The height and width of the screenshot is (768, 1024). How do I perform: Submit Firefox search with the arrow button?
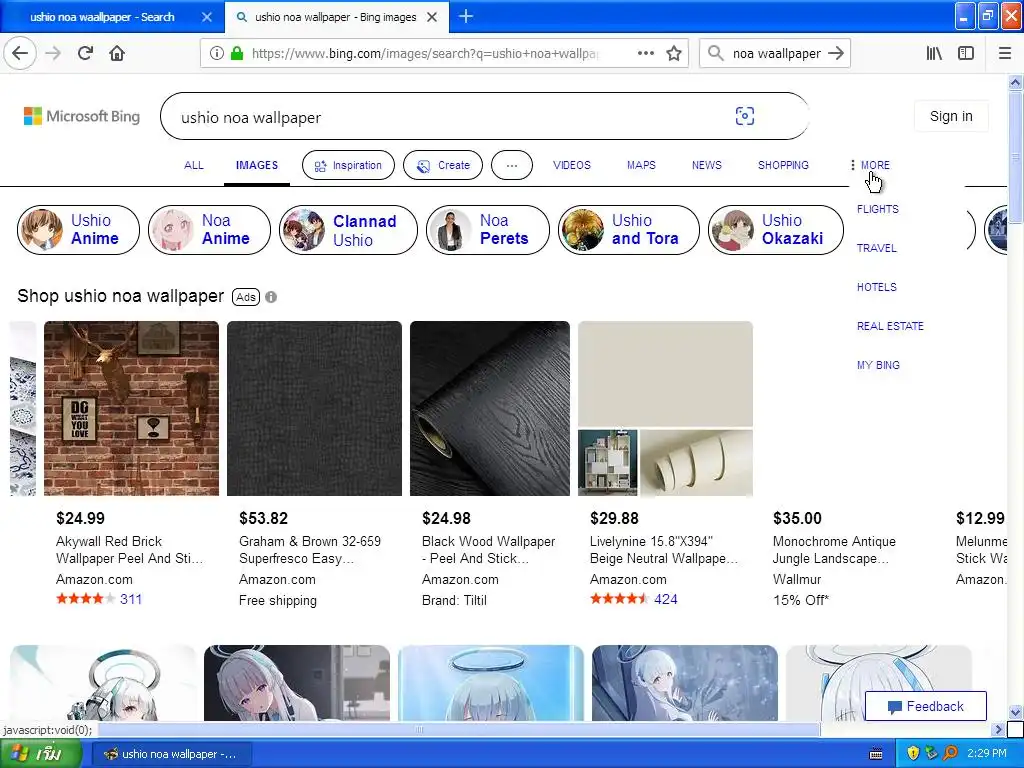point(836,53)
